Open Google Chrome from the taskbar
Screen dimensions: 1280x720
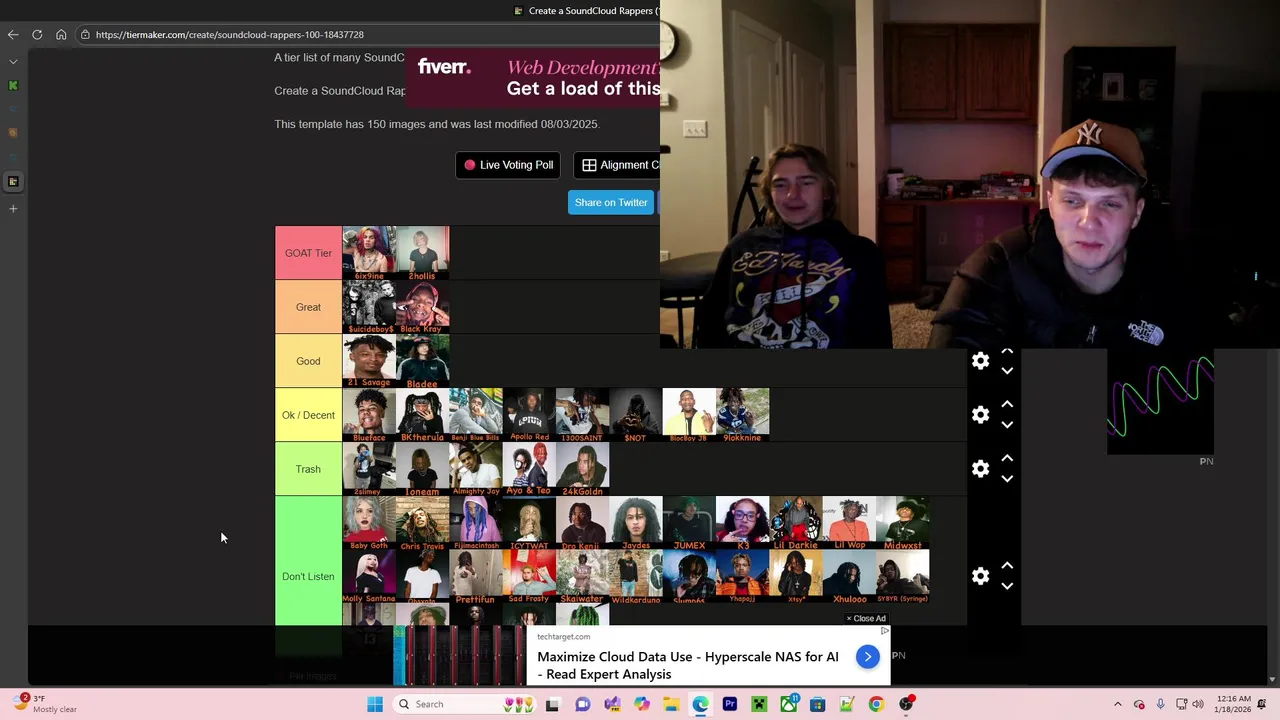pos(876,704)
